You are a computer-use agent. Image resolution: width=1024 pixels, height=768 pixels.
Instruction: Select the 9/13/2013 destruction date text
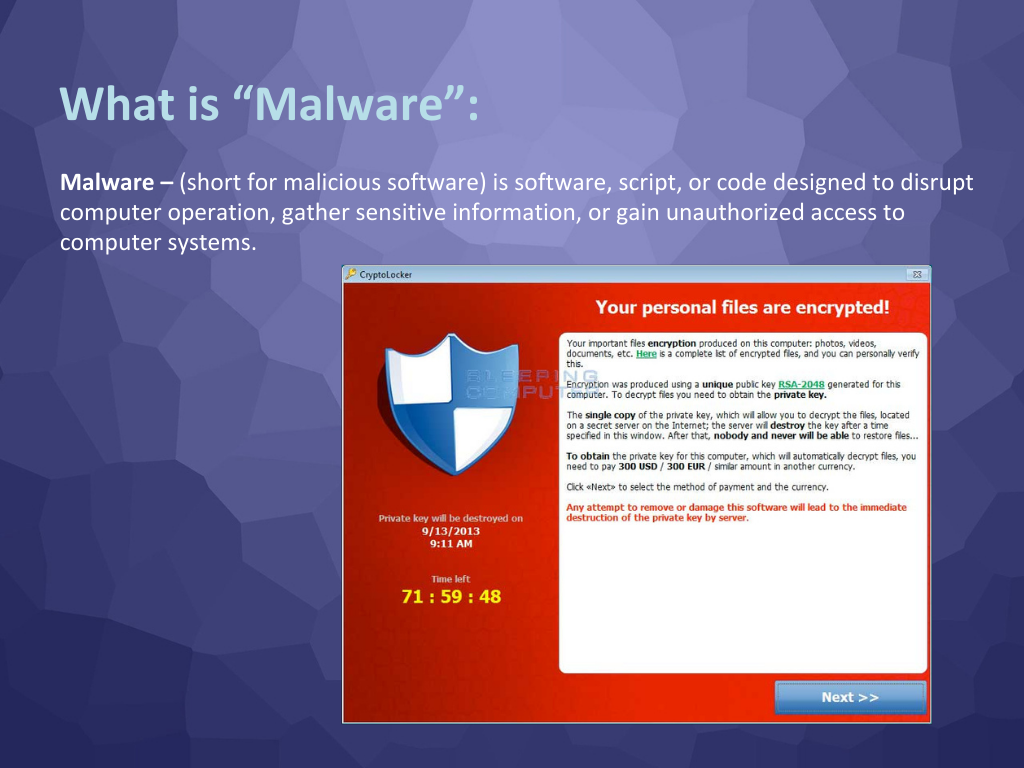(451, 531)
